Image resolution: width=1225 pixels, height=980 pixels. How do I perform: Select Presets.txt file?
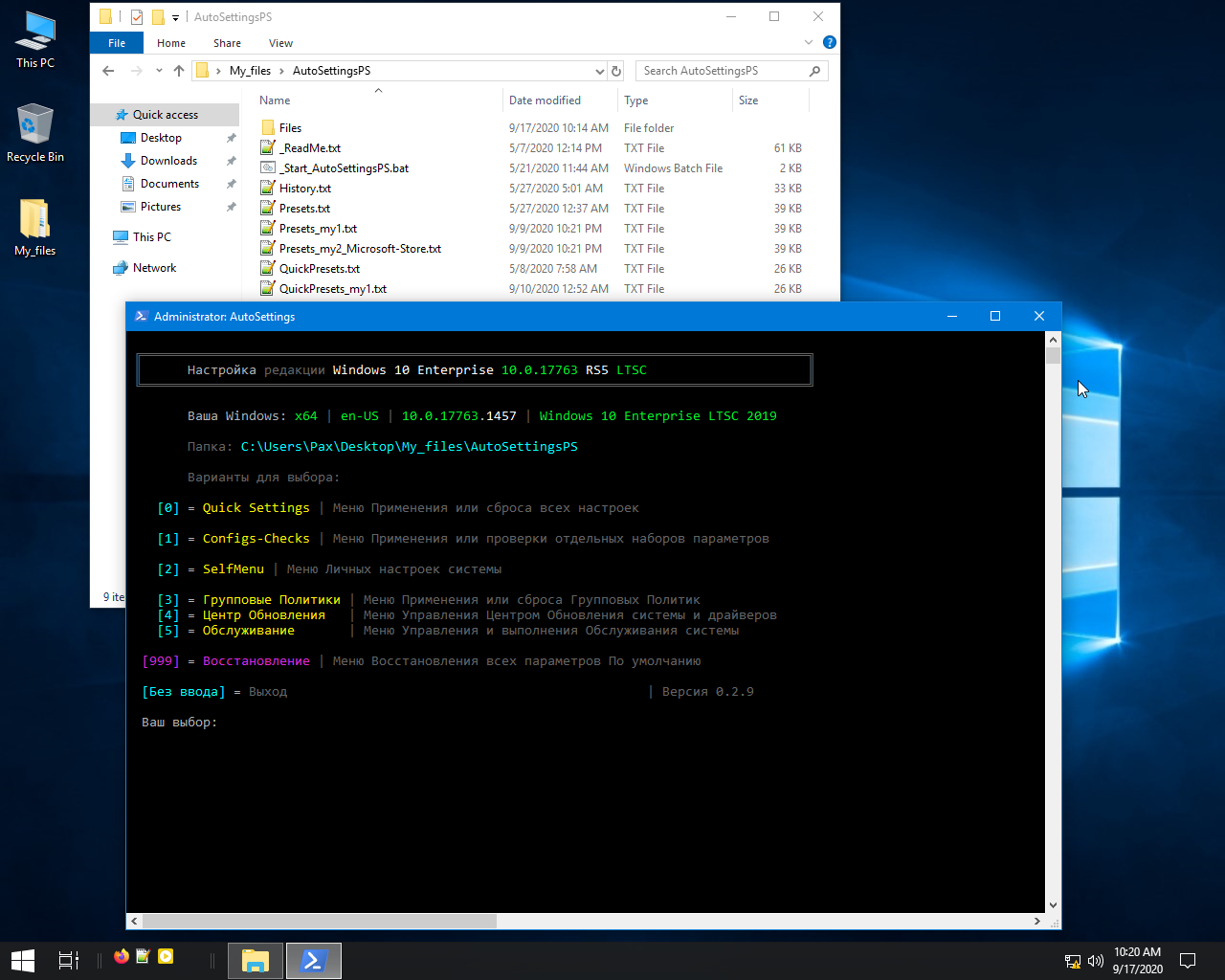(304, 209)
